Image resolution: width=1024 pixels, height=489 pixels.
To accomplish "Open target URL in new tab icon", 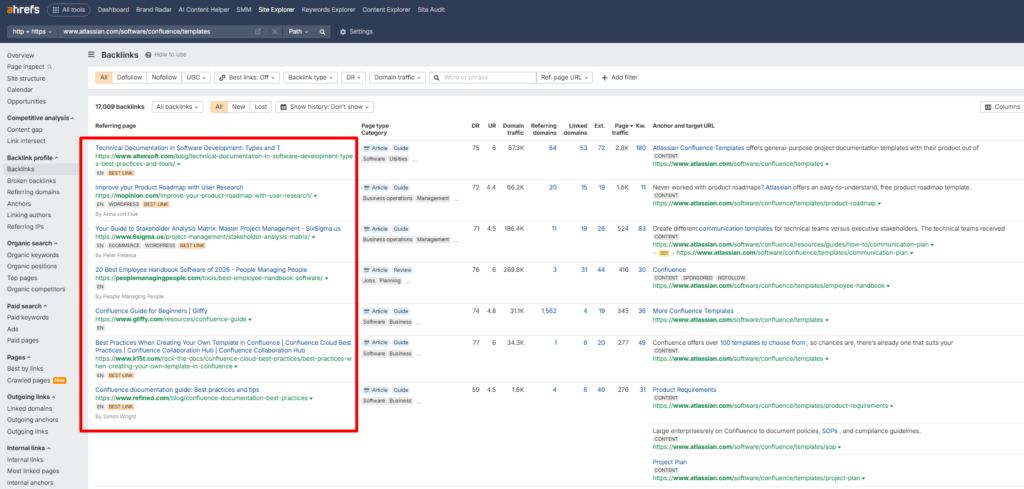I will (x=258, y=31).
